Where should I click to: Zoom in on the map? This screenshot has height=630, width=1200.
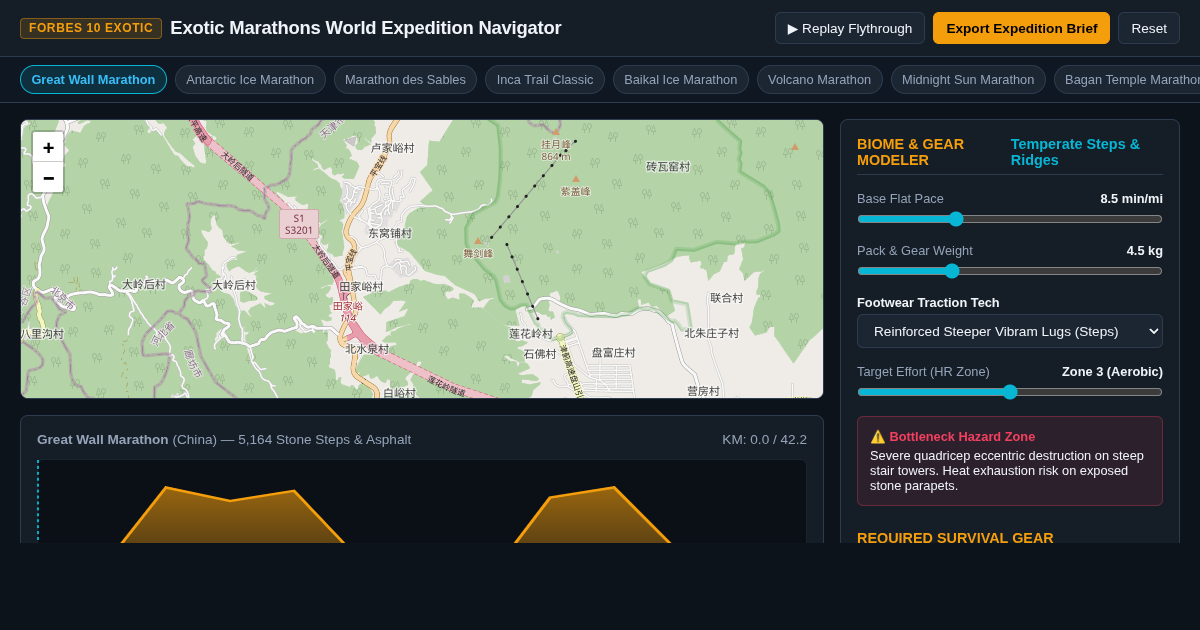[x=48, y=147]
